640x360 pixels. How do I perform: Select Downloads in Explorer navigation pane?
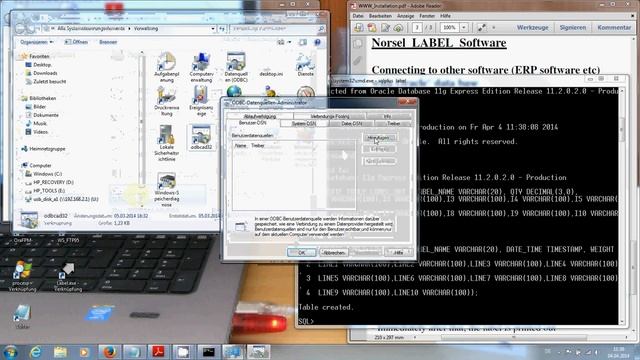[45, 73]
